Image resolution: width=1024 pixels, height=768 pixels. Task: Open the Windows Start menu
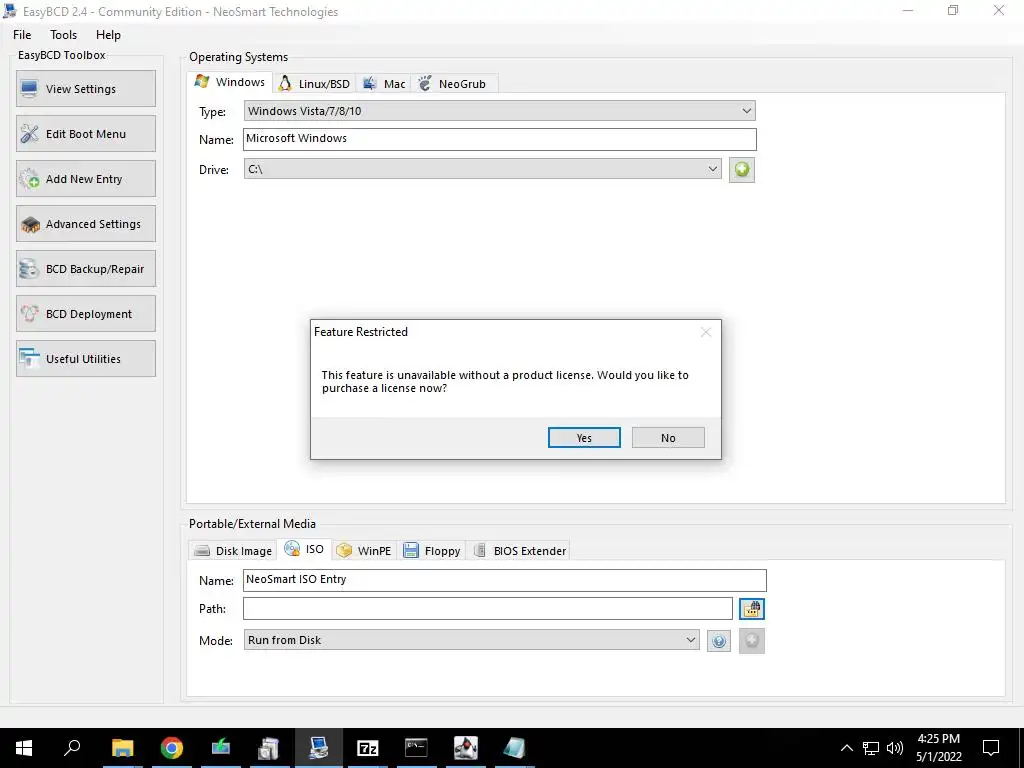coord(24,748)
